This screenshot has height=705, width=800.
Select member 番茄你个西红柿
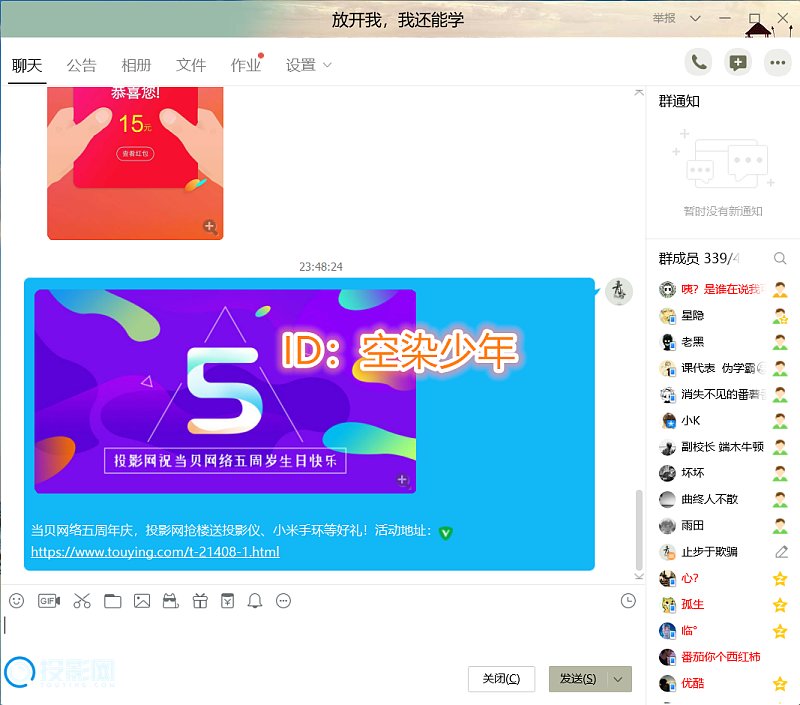coord(723,657)
